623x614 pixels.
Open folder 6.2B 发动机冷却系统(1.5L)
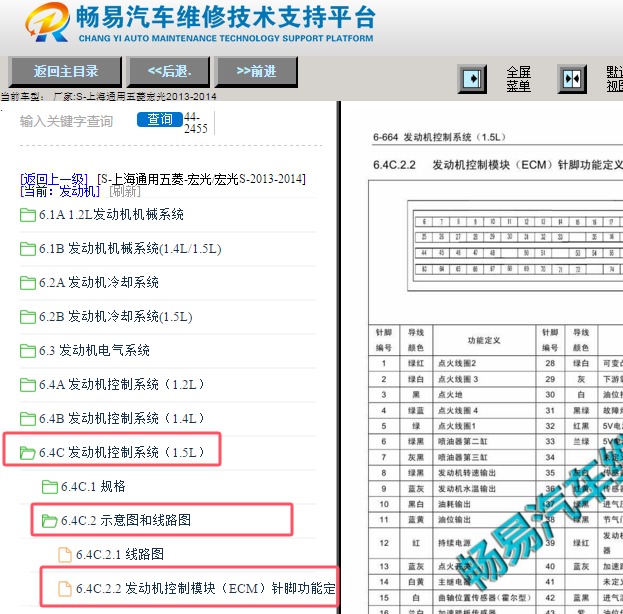pyautogui.click(x=116, y=317)
